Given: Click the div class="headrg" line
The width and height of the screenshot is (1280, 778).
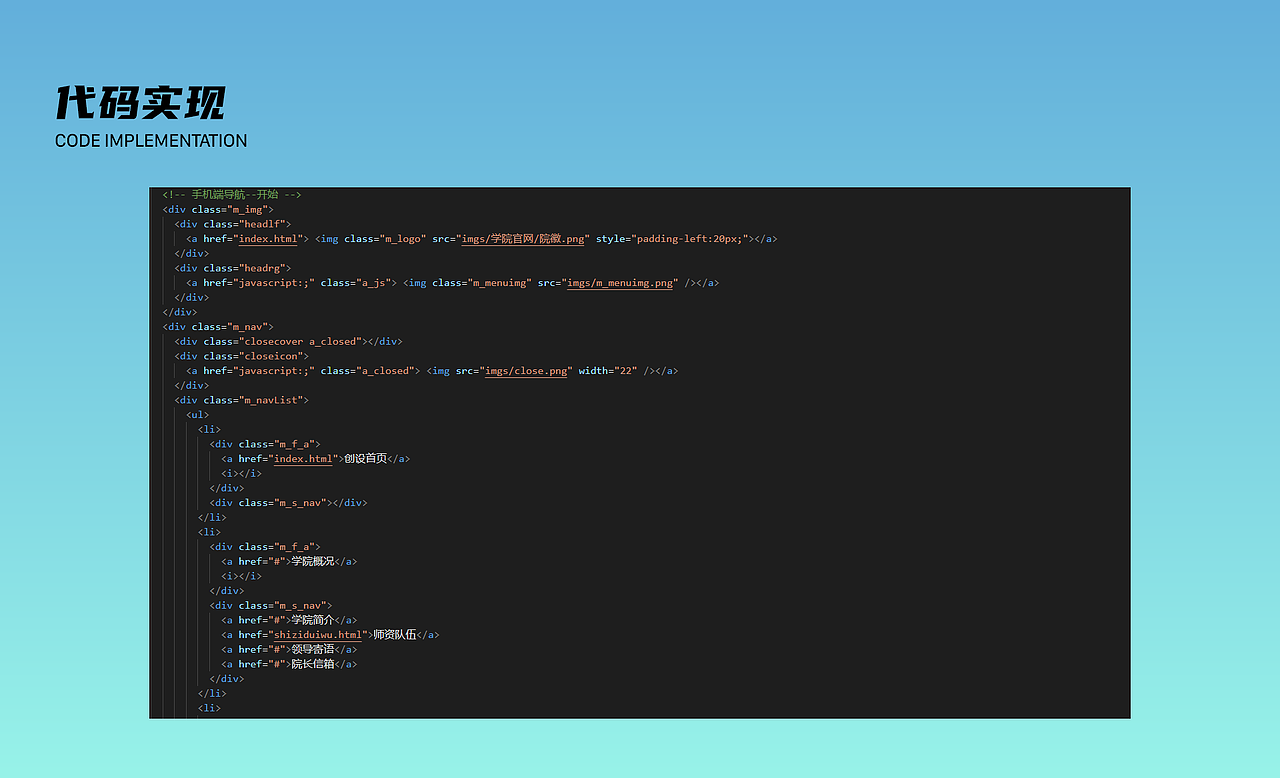Looking at the screenshot, I should point(233,268).
